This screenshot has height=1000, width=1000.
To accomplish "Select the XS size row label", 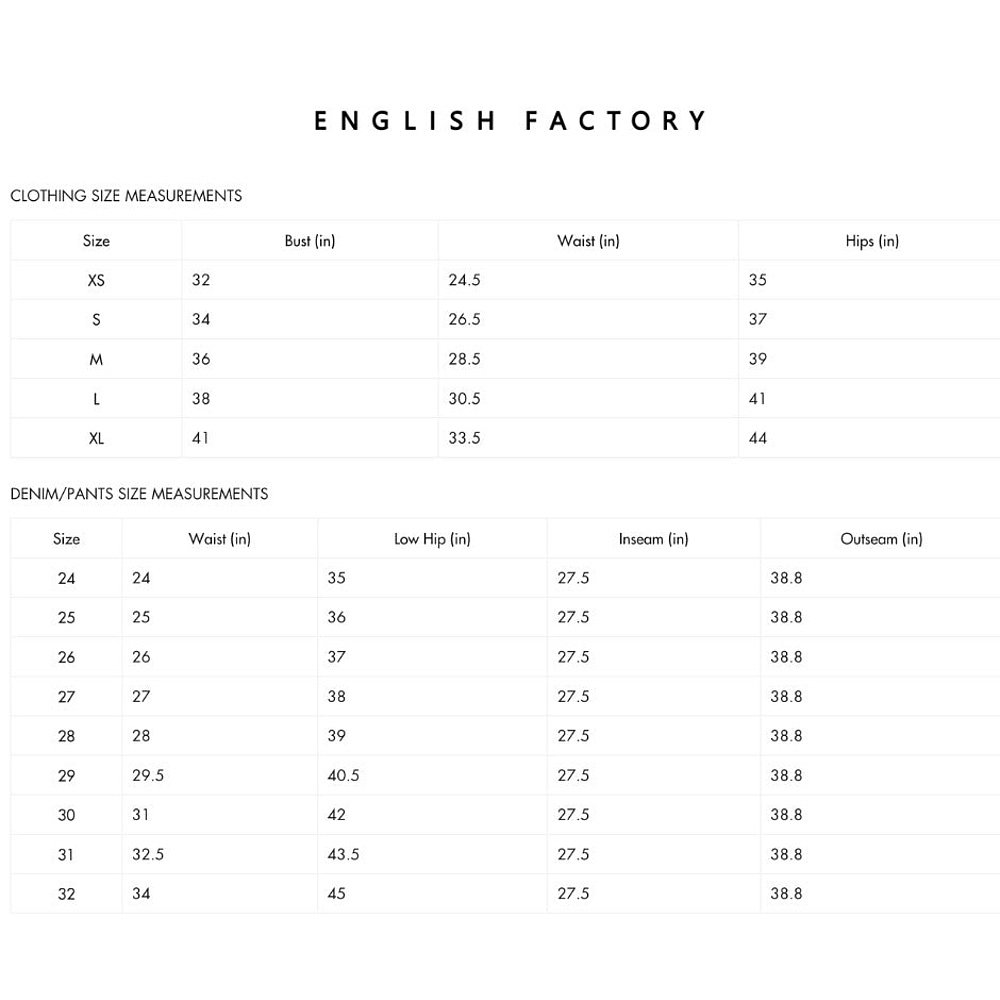I will tap(96, 281).
